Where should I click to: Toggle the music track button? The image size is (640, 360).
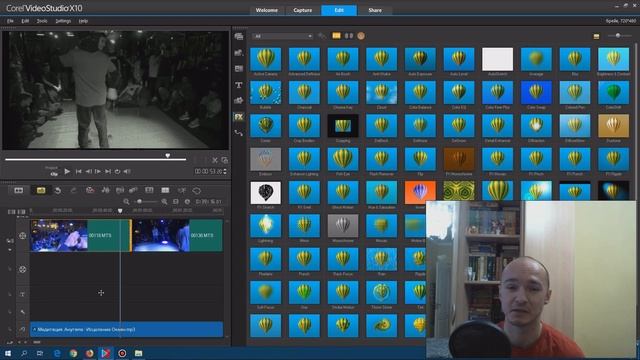22,329
